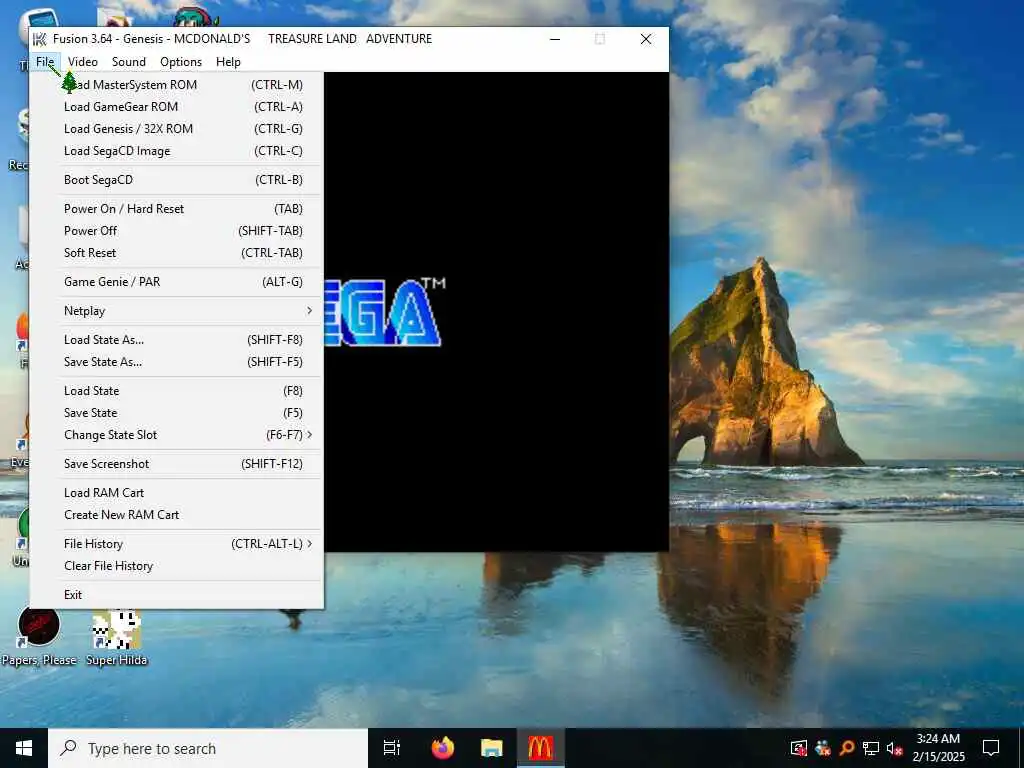The width and height of the screenshot is (1024, 768).
Task: Click the Fusion title bar app icon
Action: (x=40, y=39)
